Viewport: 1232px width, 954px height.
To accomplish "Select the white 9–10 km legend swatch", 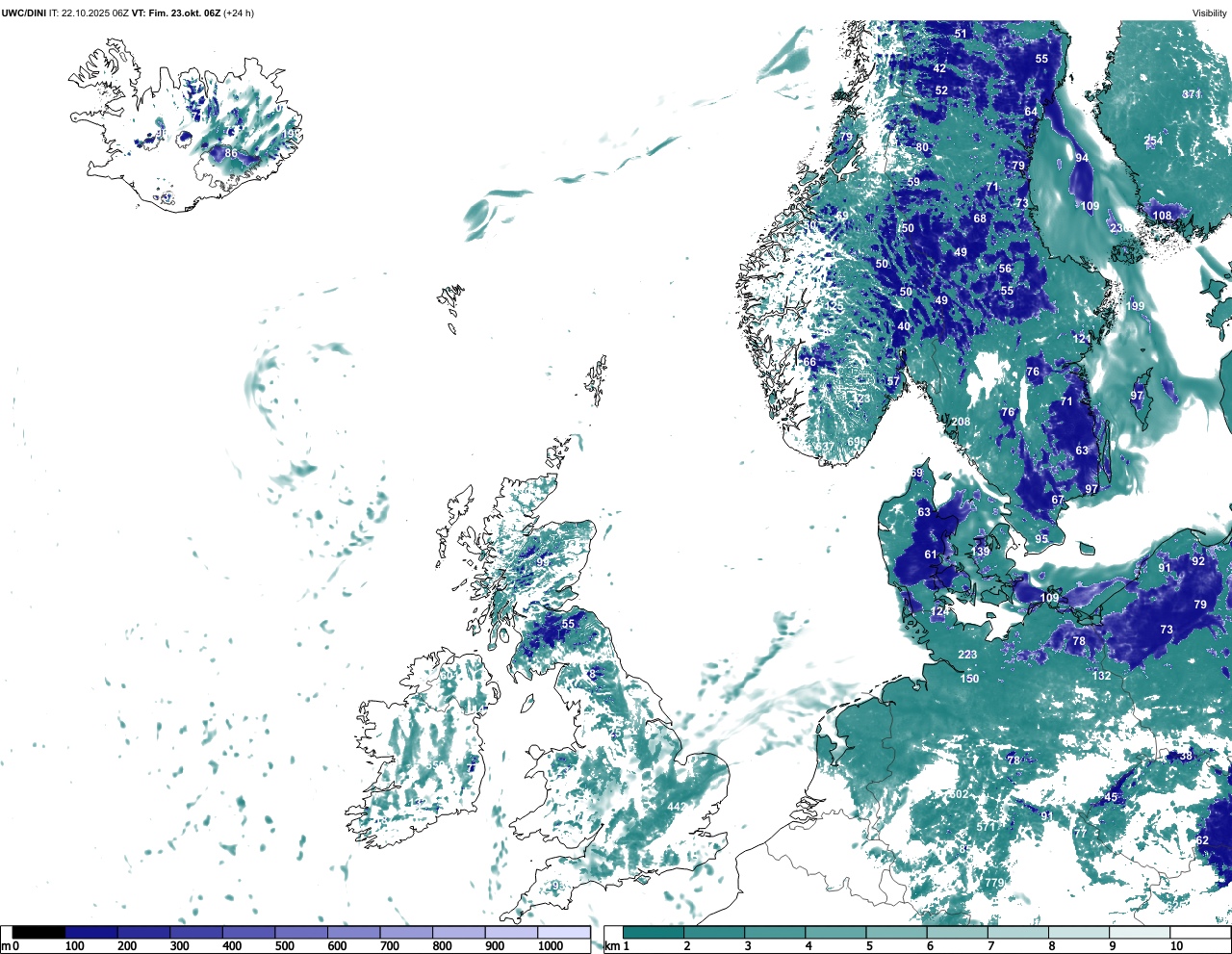I will (1141, 932).
